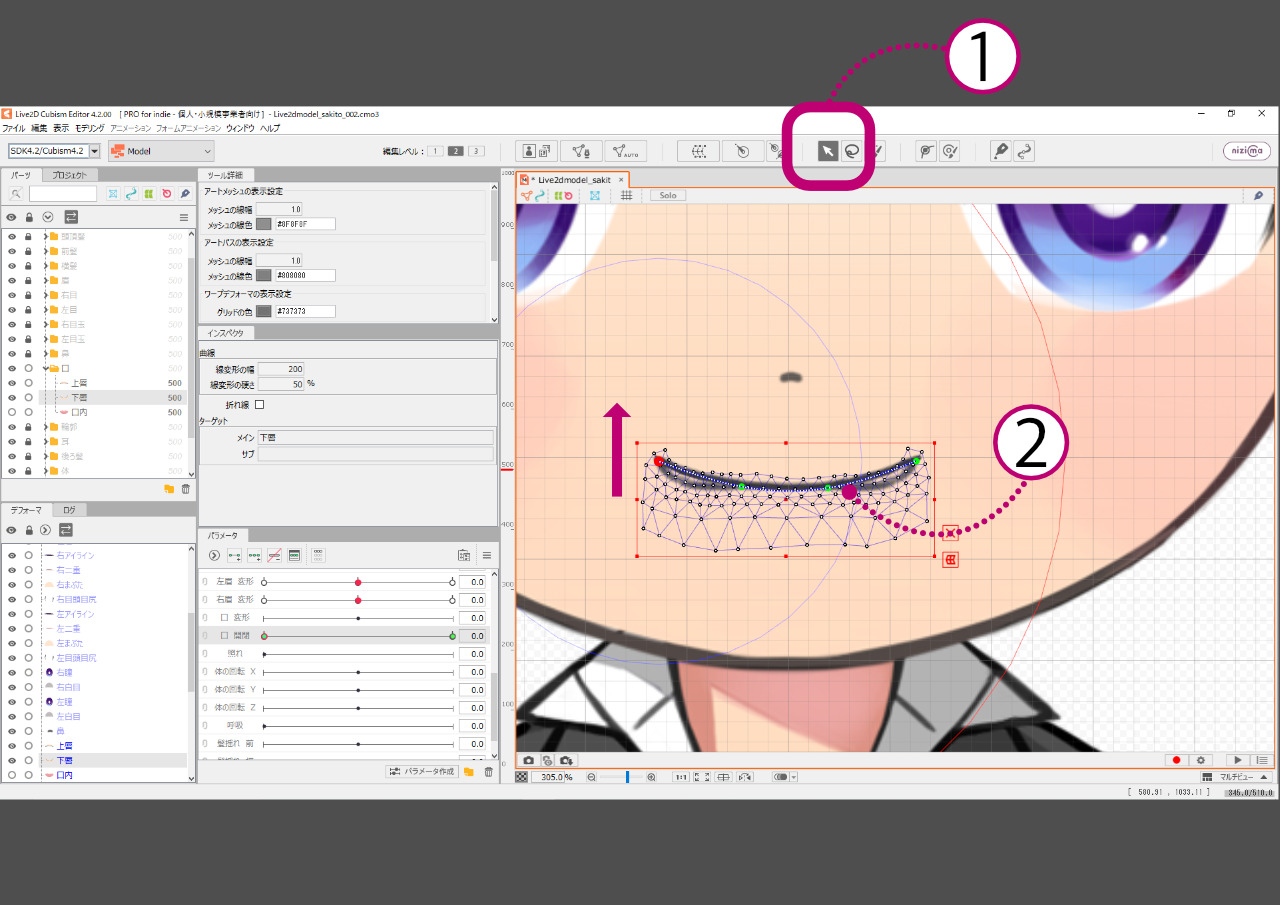Switch to the プロジェクト tab

[x=70, y=175]
